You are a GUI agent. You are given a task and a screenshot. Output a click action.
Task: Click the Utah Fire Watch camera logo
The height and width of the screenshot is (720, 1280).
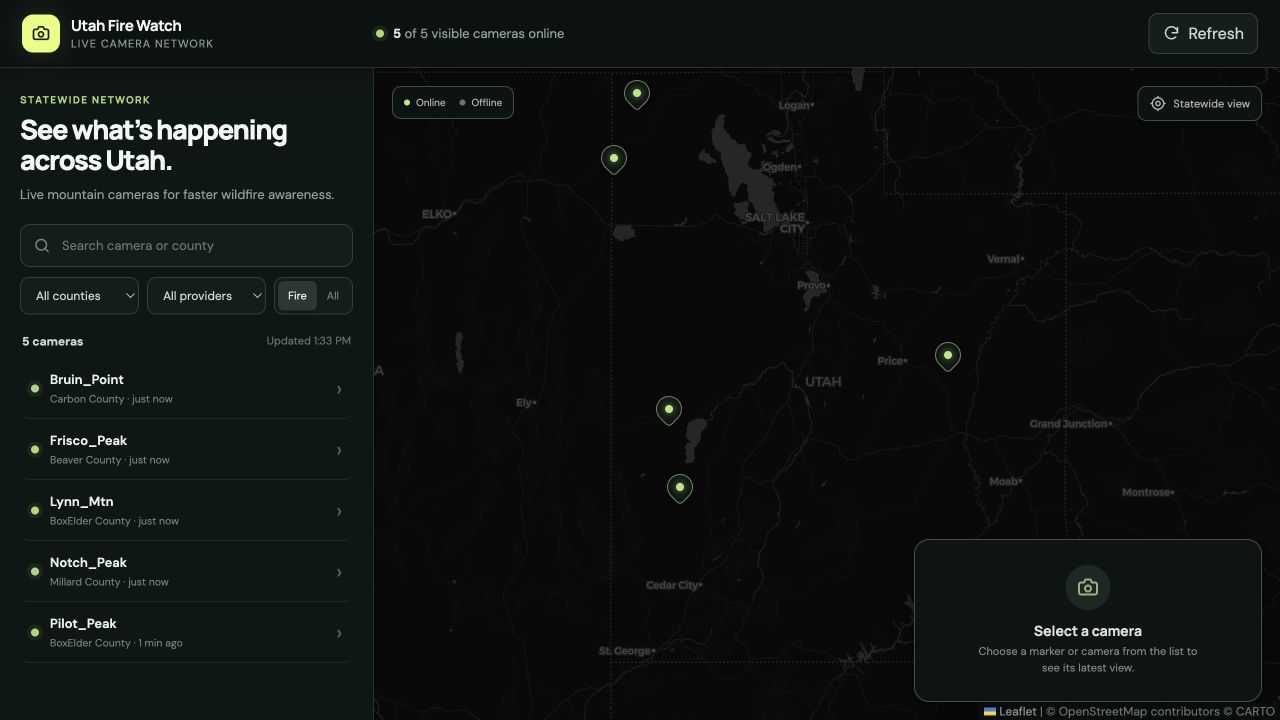tap(41, 33)
